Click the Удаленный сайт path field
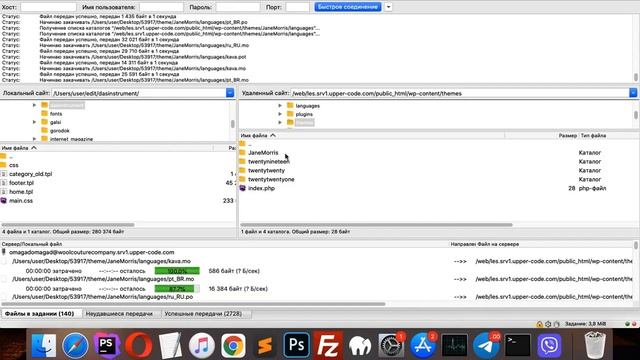The width and height of the screenshot is (640, 360). [x=460, y=93]
